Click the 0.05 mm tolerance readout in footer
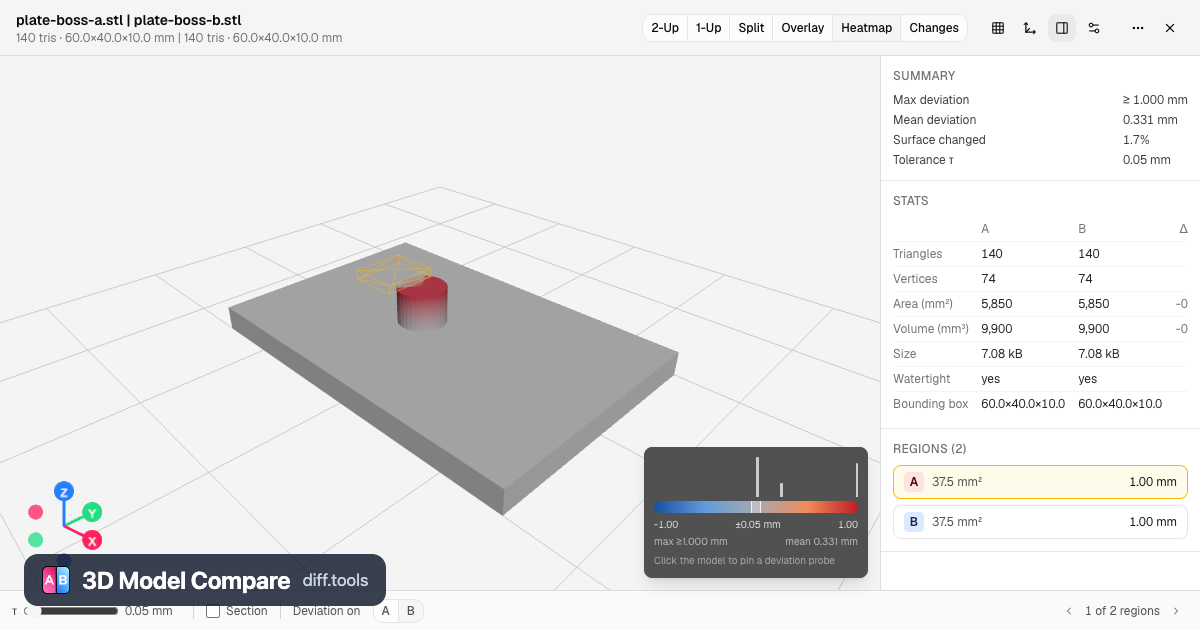Image resolution: width=1200 pixels, height=630 pixels. click(x=148, y=611)
